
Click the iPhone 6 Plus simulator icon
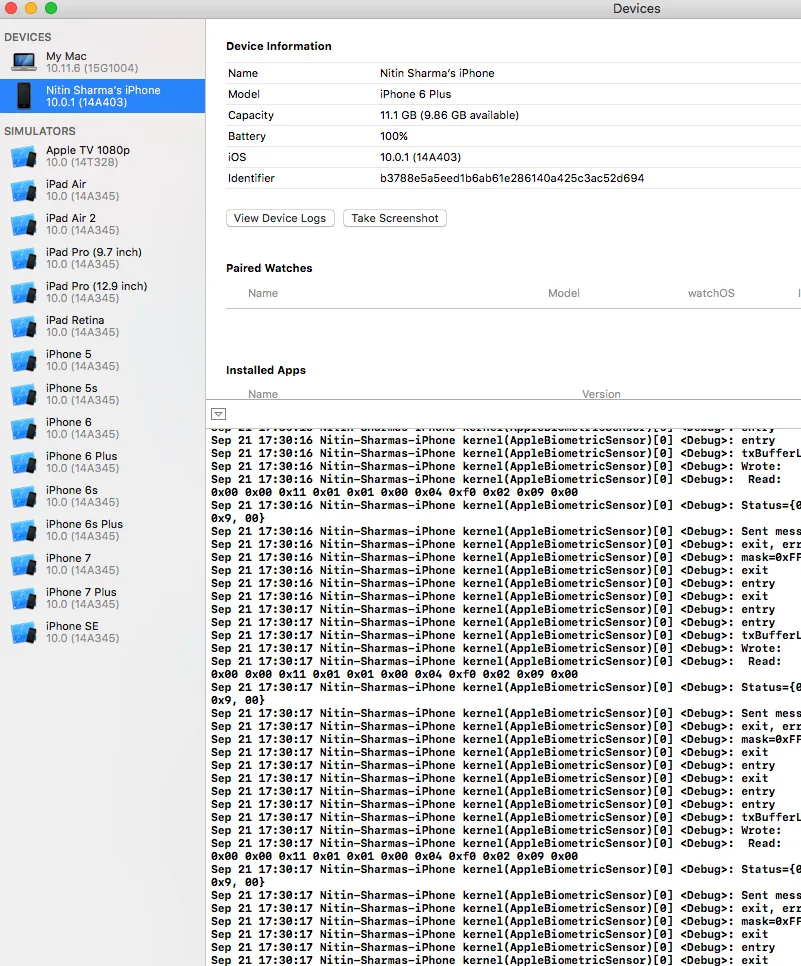[24, 462]
